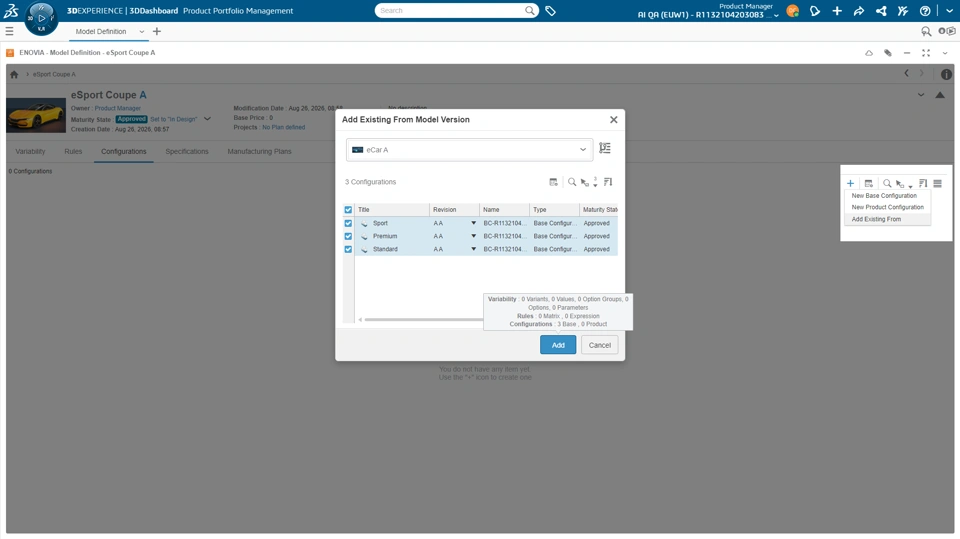Expand the Model Definition tab dropdown

pyautogui.click(x=141, y=31)
